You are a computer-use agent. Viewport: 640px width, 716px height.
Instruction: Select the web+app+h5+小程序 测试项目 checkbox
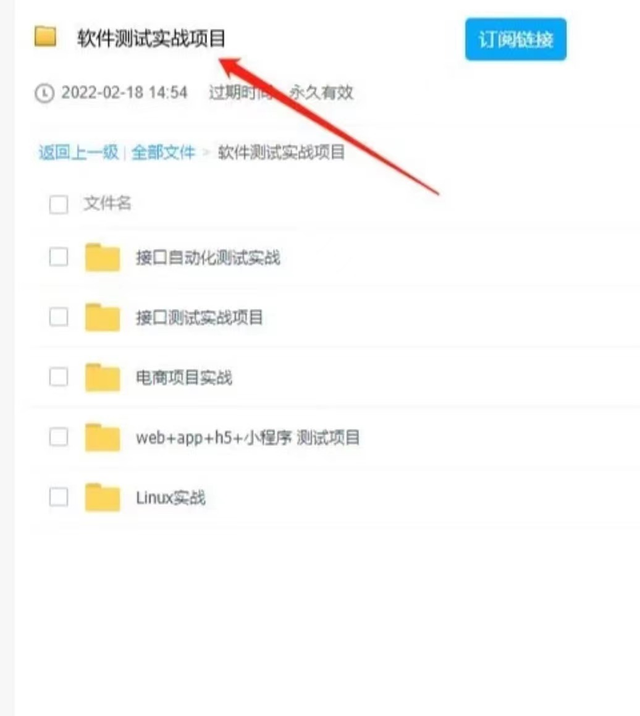coord(59,437)
